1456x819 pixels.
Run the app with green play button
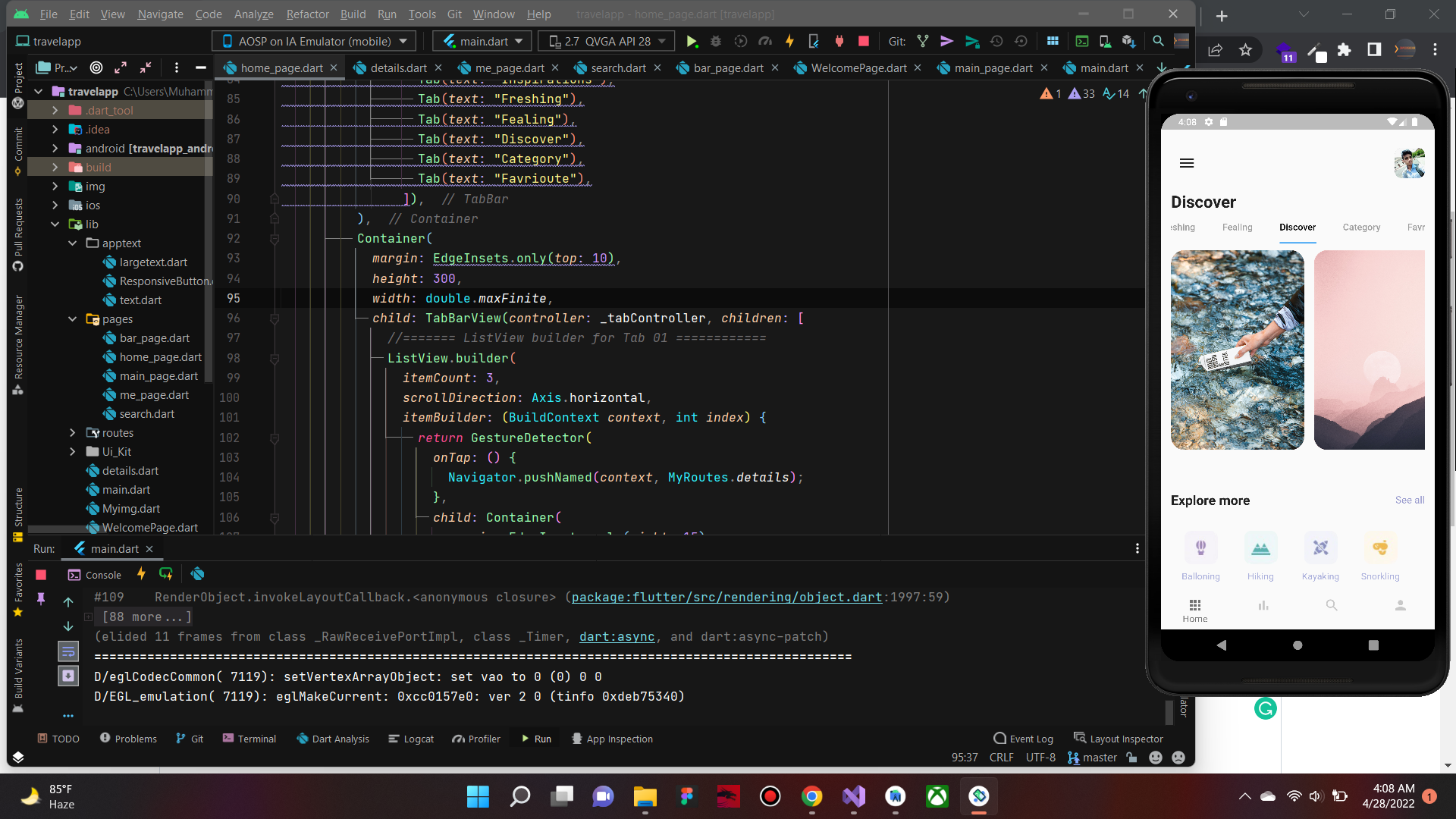[x=692, y=42]
